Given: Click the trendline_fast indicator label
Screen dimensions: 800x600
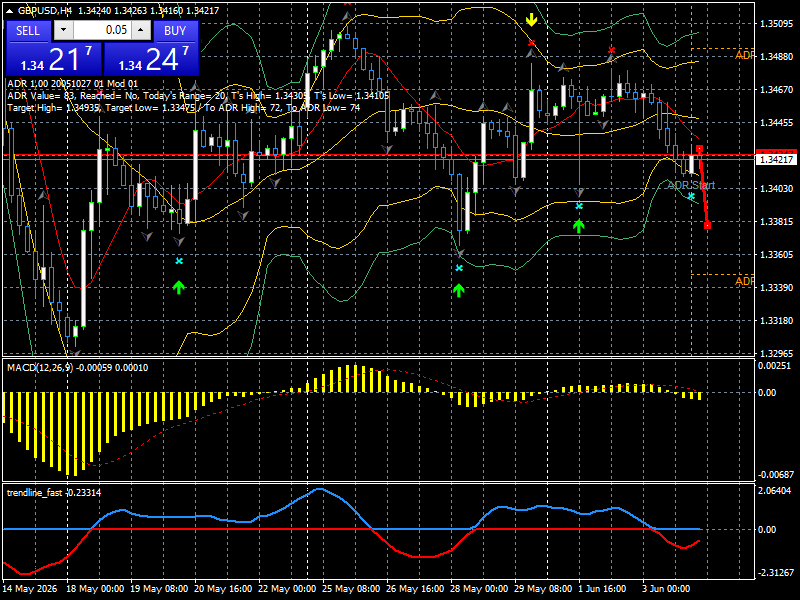Looking at the screenshot, I should coord(54,492).
